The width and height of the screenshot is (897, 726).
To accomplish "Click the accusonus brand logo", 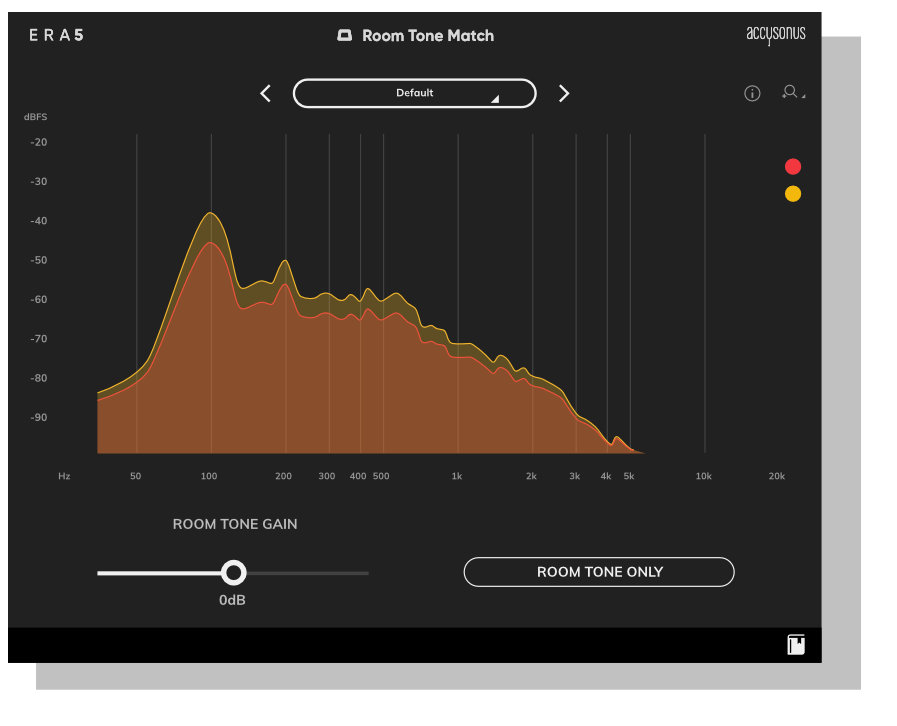I will click(x=776, y=34).
